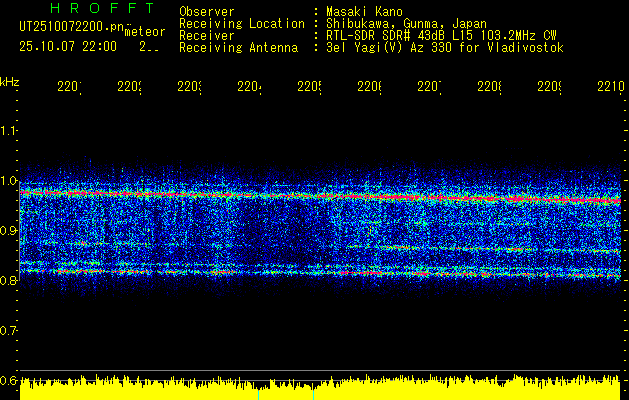
Task: Click the 2202 time axis label
Action: [130, 86]
